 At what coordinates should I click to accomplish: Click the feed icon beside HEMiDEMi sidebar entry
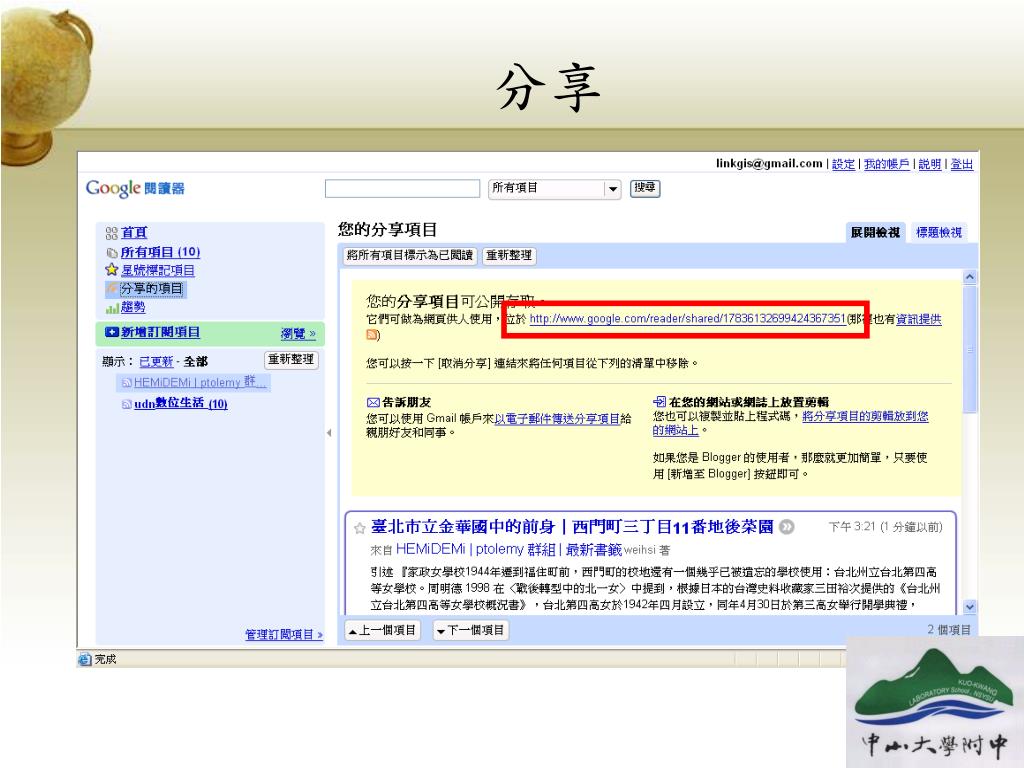[x=127, y=383]
